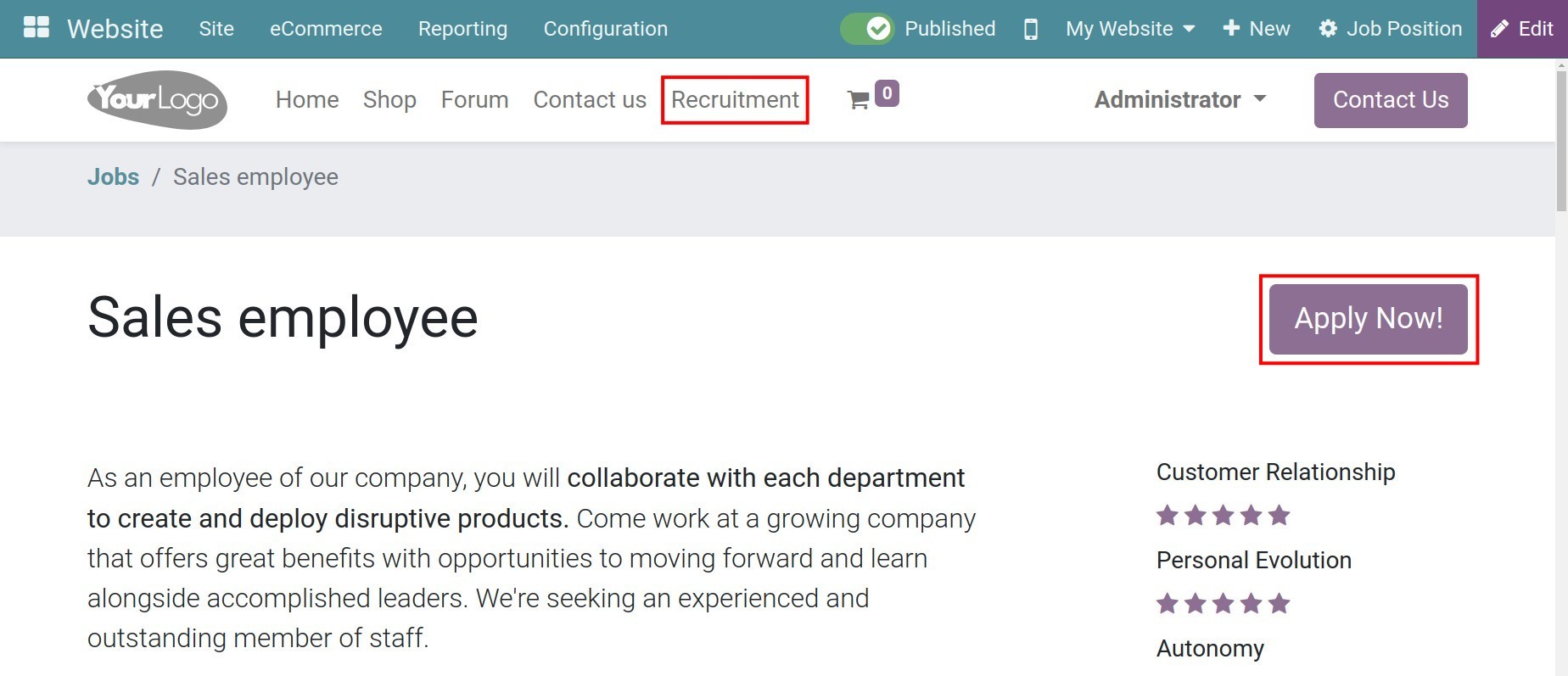1568x676 pixels.
Task: Open the eCommerce menu
Action: [x=326, y=29]
